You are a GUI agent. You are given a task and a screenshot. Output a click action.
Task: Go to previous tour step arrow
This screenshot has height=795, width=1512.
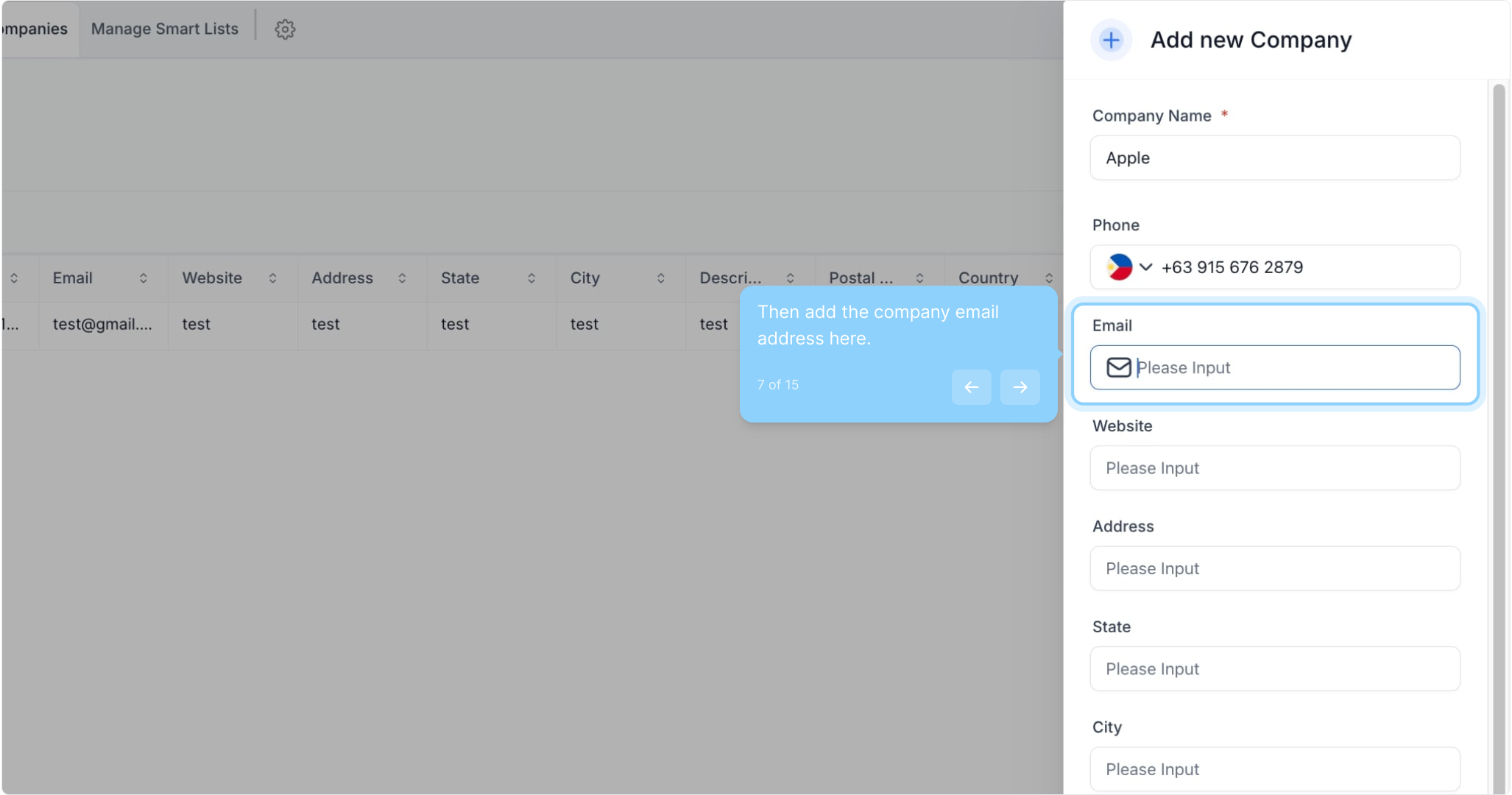pos(971,387)
